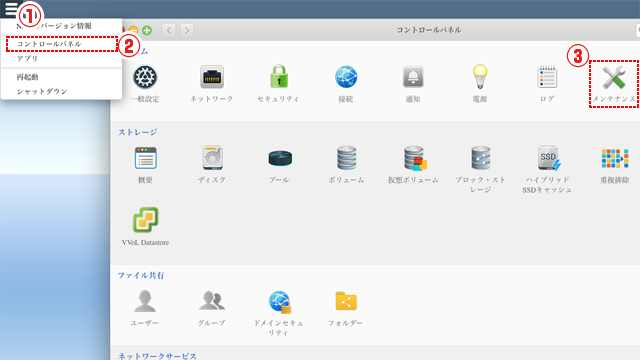Open the ハイブリッドSSDキャッシュ icon
This screenshot has height=360, width=640.
pos(548,158)
